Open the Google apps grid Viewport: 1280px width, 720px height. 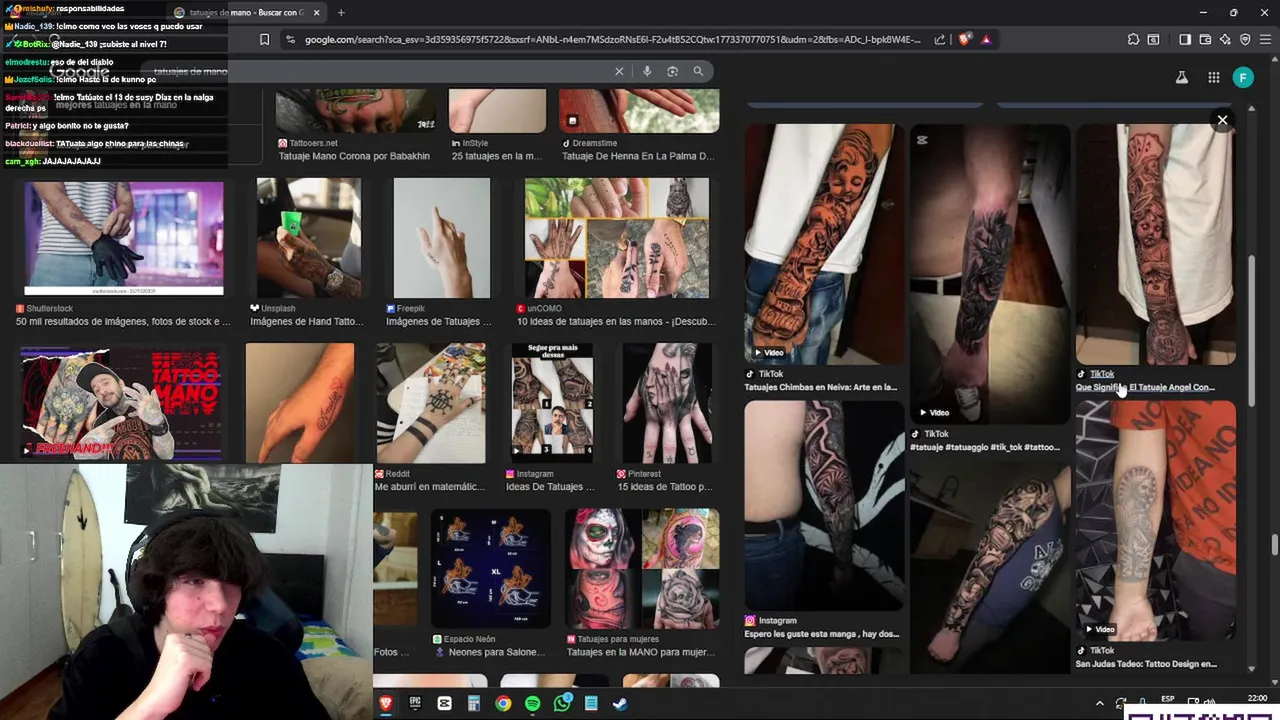click(1213, 77)
